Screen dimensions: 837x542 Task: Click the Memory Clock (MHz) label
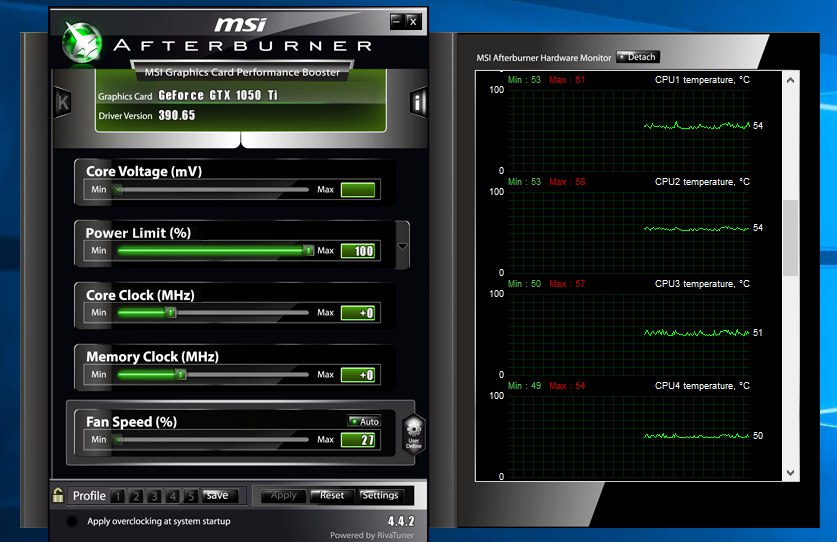[x=152, y=357]
